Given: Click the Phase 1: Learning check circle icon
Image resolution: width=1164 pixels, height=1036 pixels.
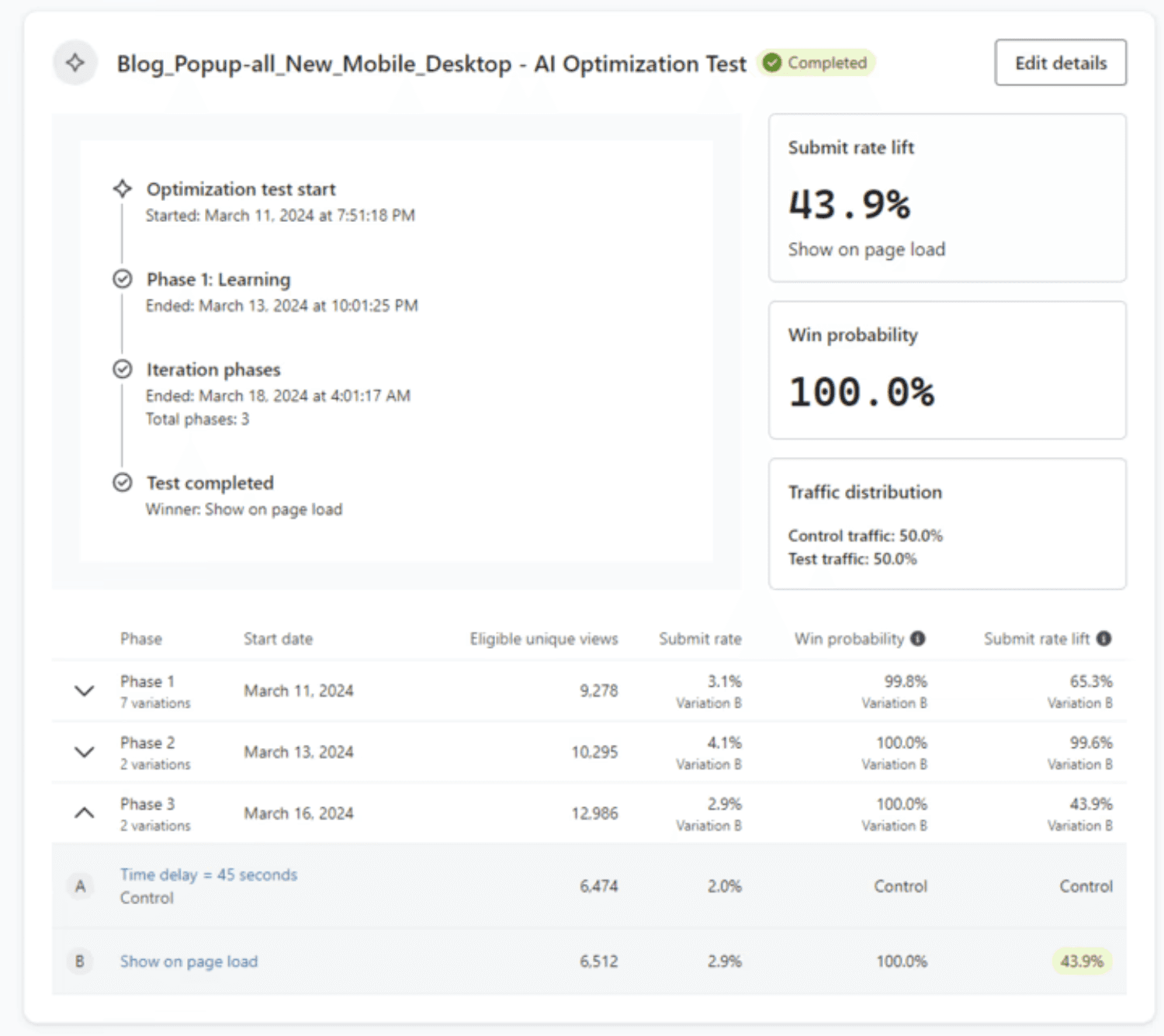Looking at the screenshot, I should point(123,279).
